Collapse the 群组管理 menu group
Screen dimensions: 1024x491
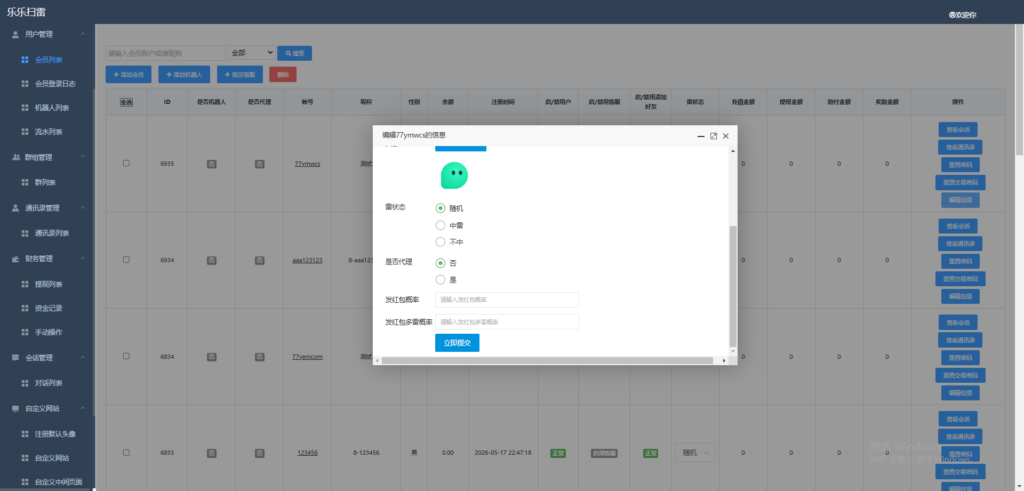tap(83, 157)
